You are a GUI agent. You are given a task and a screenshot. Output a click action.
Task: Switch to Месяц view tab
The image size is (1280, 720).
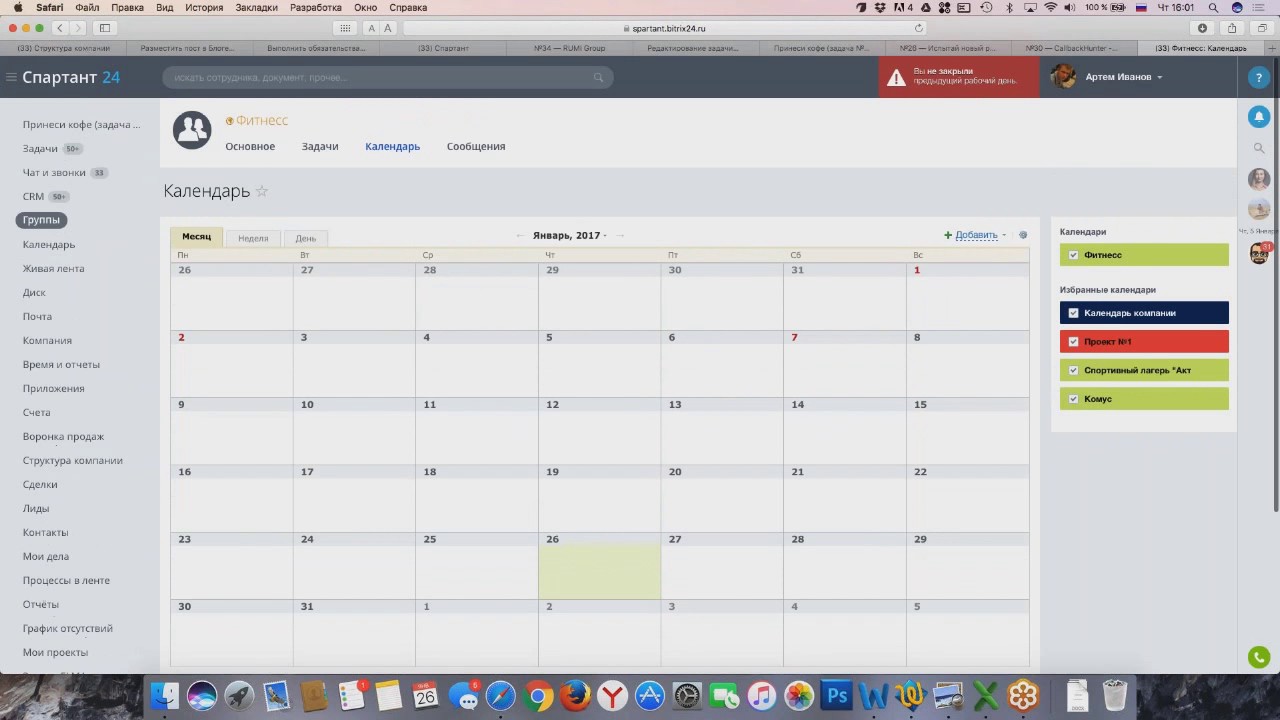pos(196,237)
